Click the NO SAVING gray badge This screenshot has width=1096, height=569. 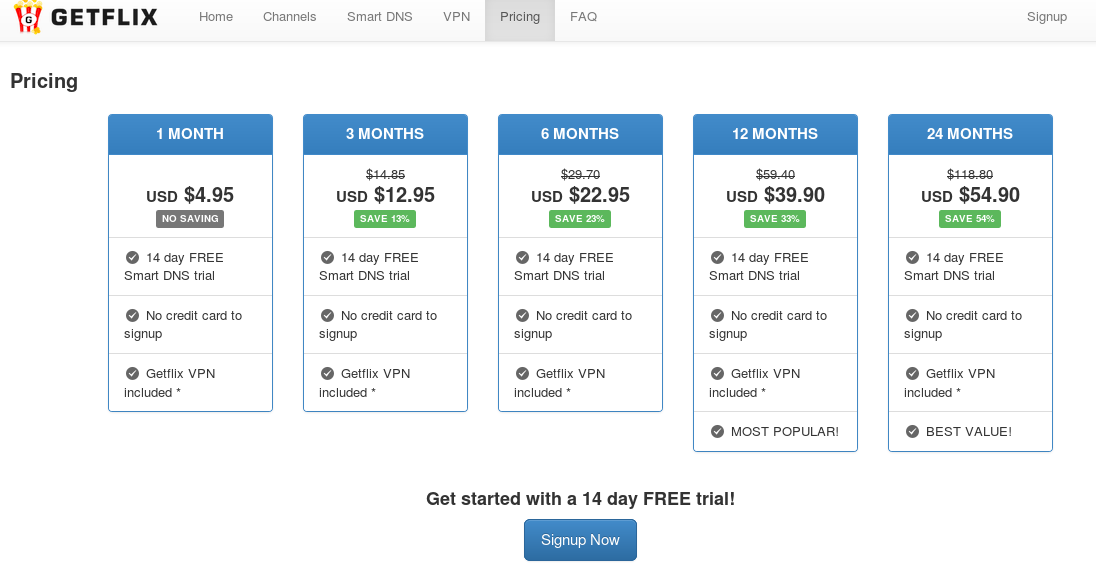190,219
